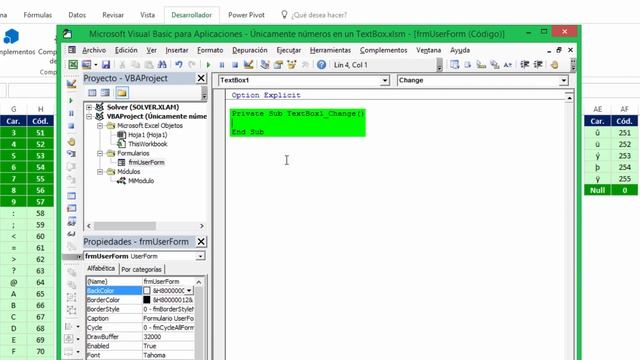Click the Run play icon in left toolbar

71,100
